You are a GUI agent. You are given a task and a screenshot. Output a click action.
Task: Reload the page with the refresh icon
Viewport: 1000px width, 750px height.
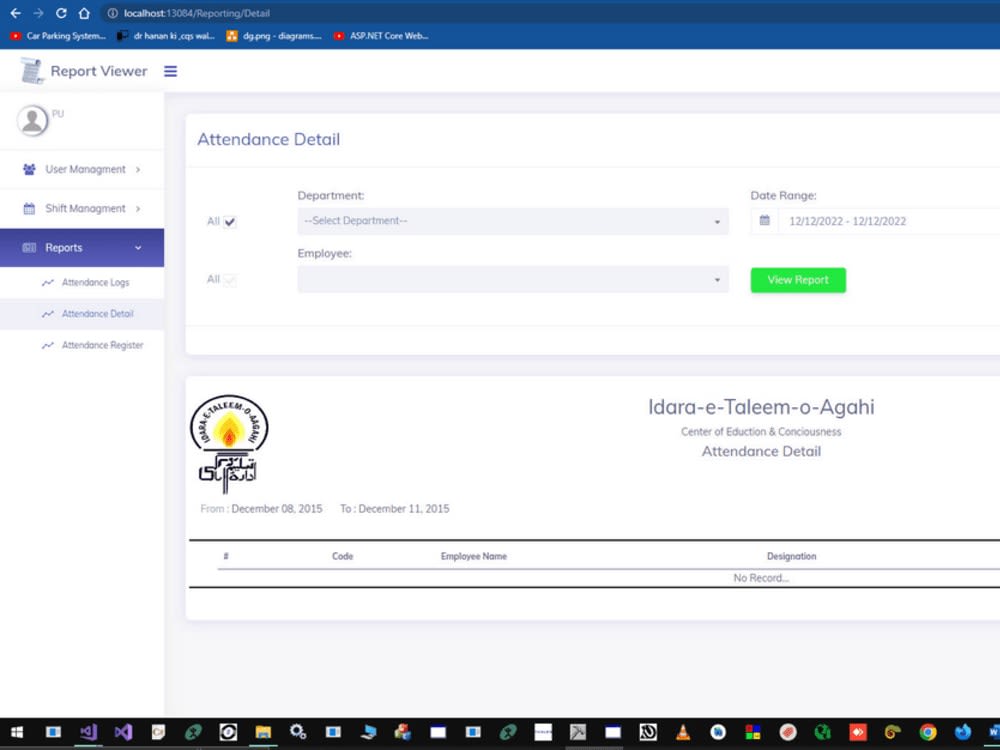(61, 13)
